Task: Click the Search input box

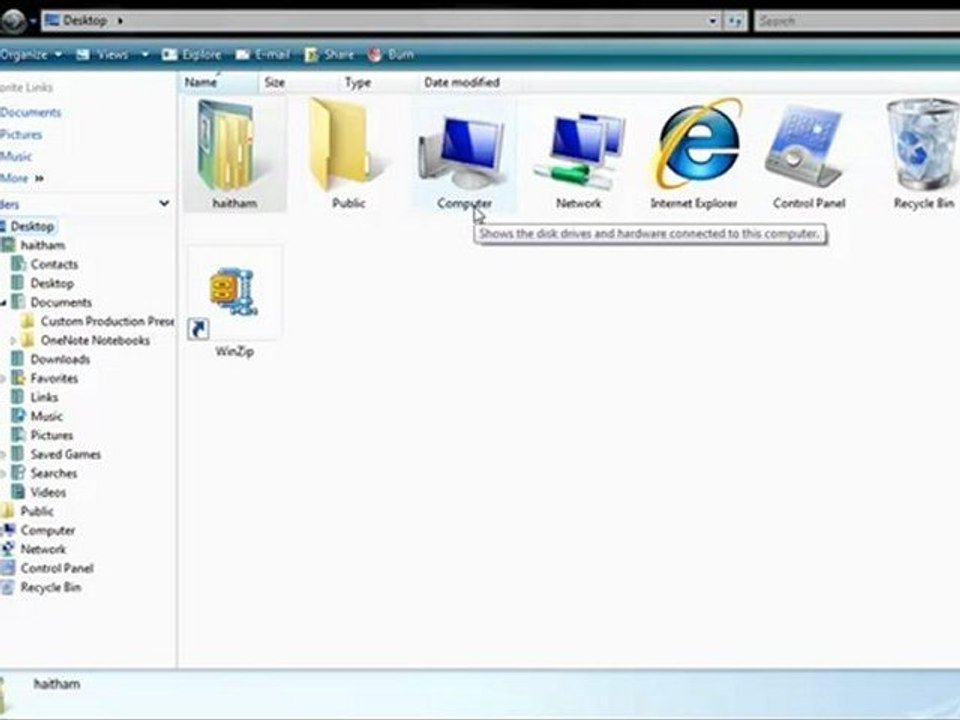Action: [x=857, y=21]
